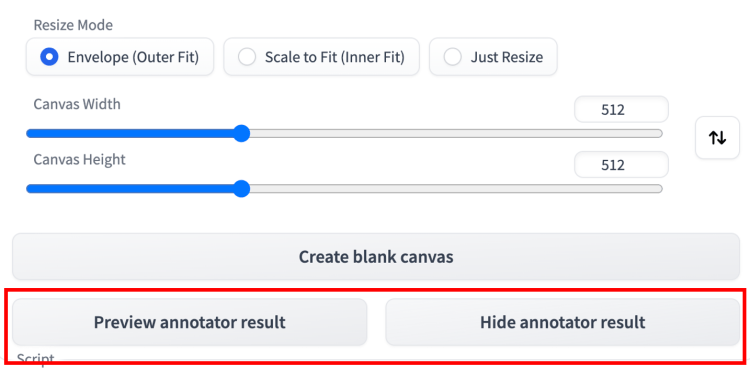Create a blank canvas
The image size is (750, 368).
click(x=376, y=256)
